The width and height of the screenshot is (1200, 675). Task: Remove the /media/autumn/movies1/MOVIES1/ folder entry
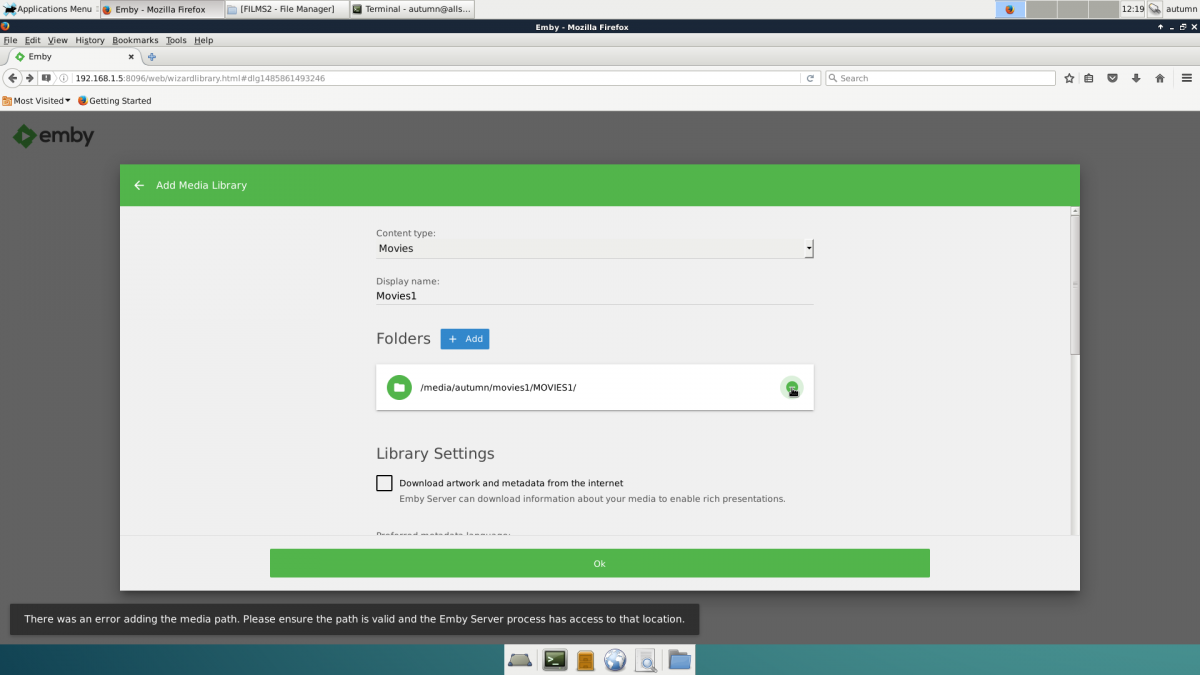792,388
